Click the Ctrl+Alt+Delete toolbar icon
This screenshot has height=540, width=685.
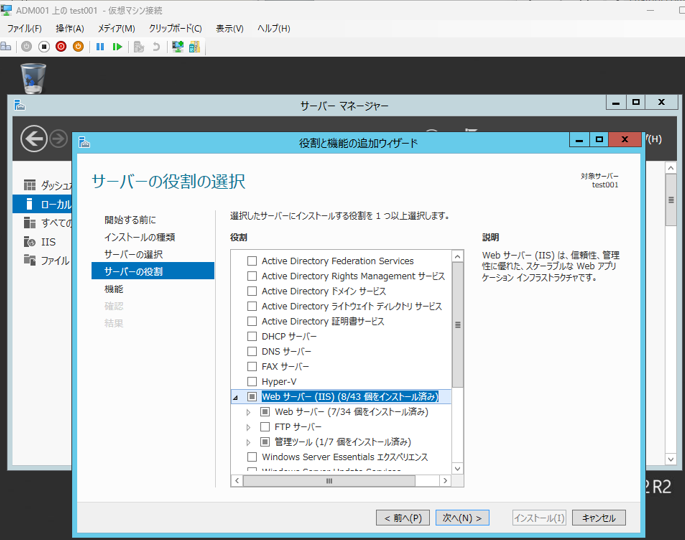(6, 46)
